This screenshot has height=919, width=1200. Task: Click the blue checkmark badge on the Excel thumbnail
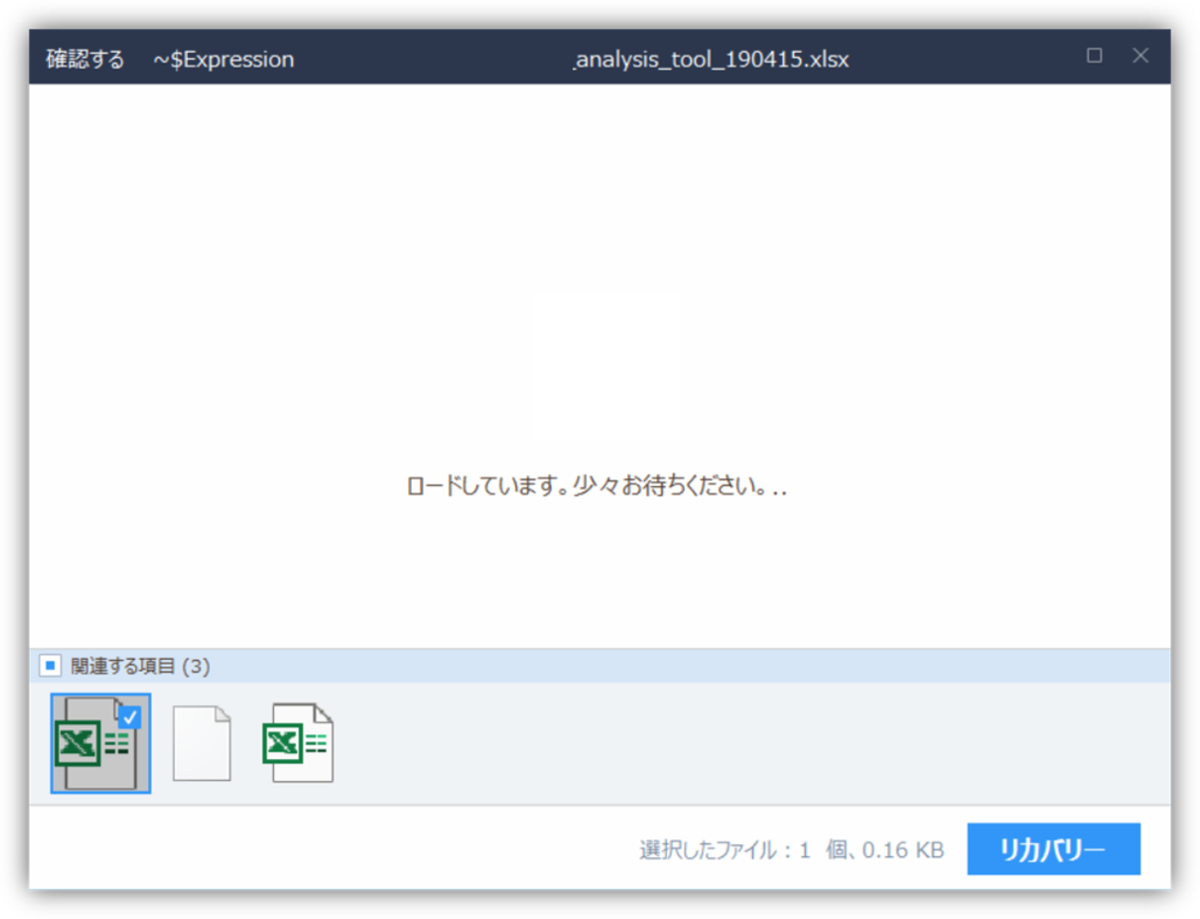[129, 715]
